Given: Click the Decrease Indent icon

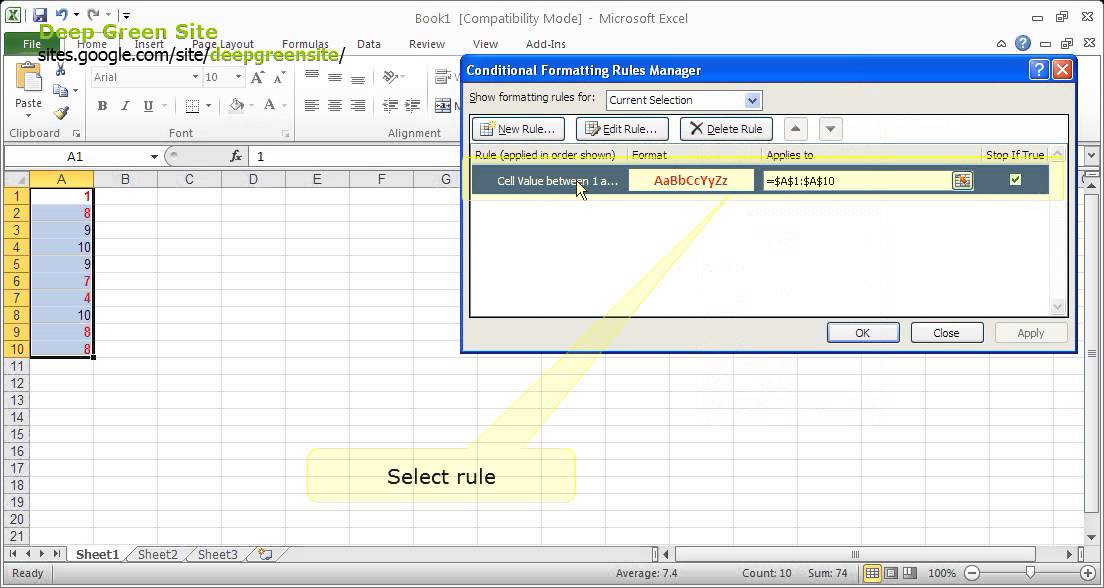Looking at the screenshot, I should tap(390, 106).
